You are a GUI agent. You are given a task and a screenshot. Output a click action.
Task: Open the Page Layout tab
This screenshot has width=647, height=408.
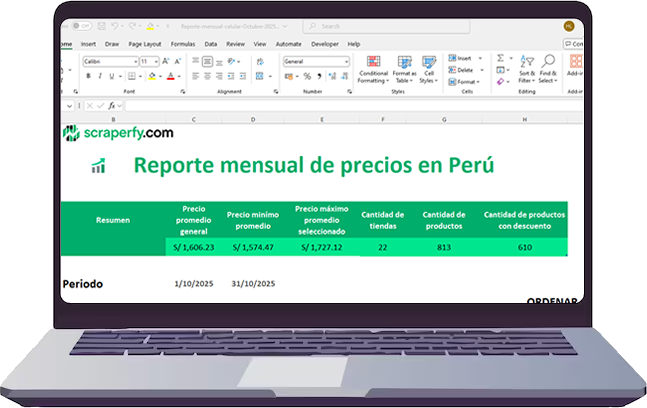(x=145, y=44)
